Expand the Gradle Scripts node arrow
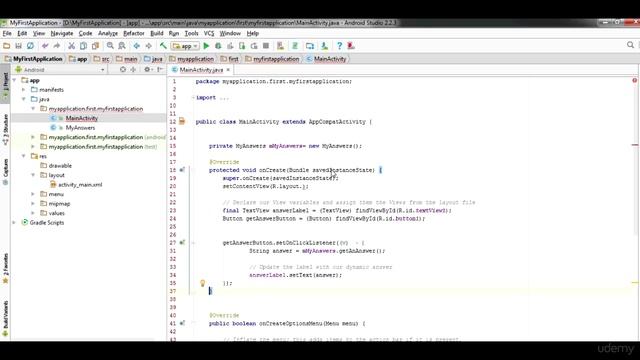Image resolution: width=640 pixels, height=360 pixels. pos(15,223)
